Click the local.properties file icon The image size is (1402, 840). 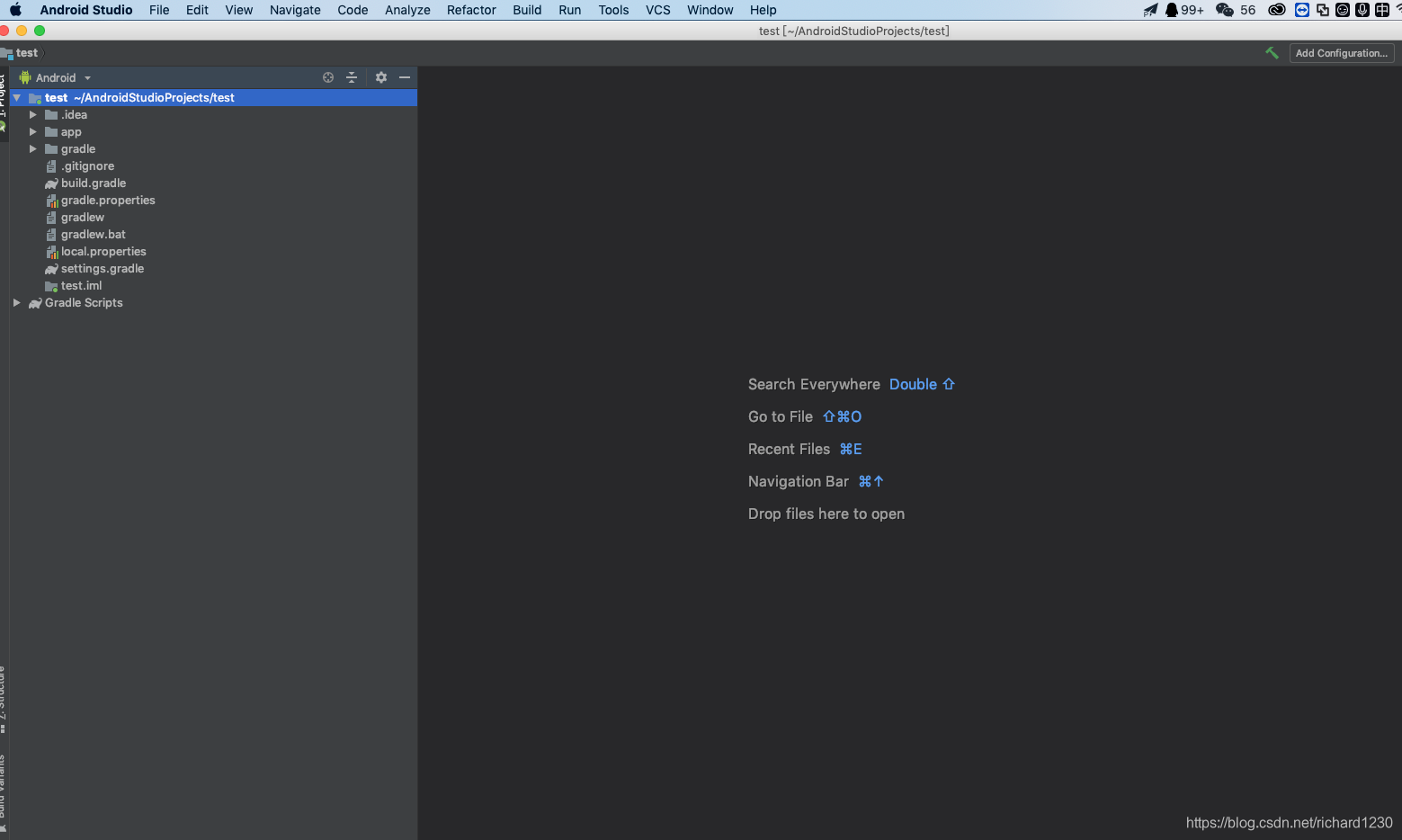[x=52, y=252]
